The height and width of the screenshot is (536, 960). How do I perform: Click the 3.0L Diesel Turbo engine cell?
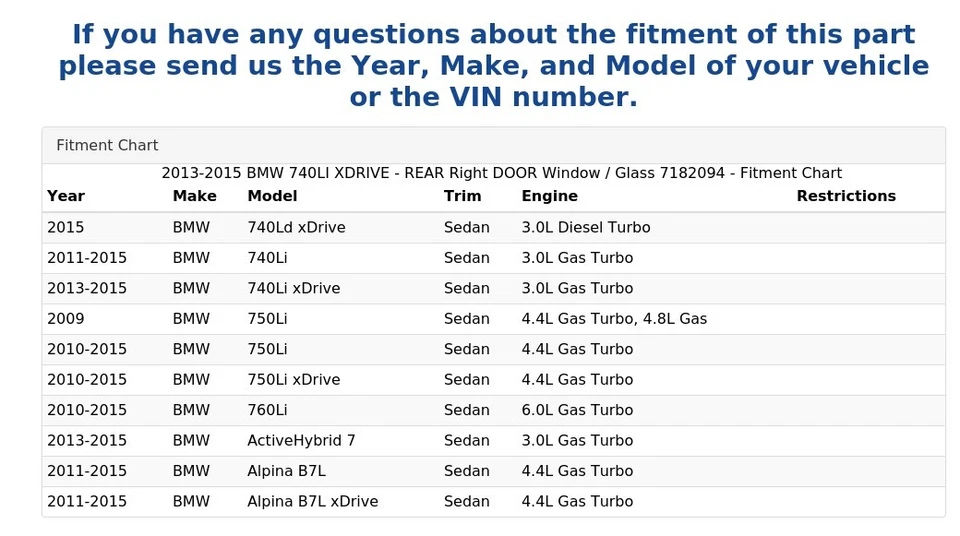(x=585, y=227)
